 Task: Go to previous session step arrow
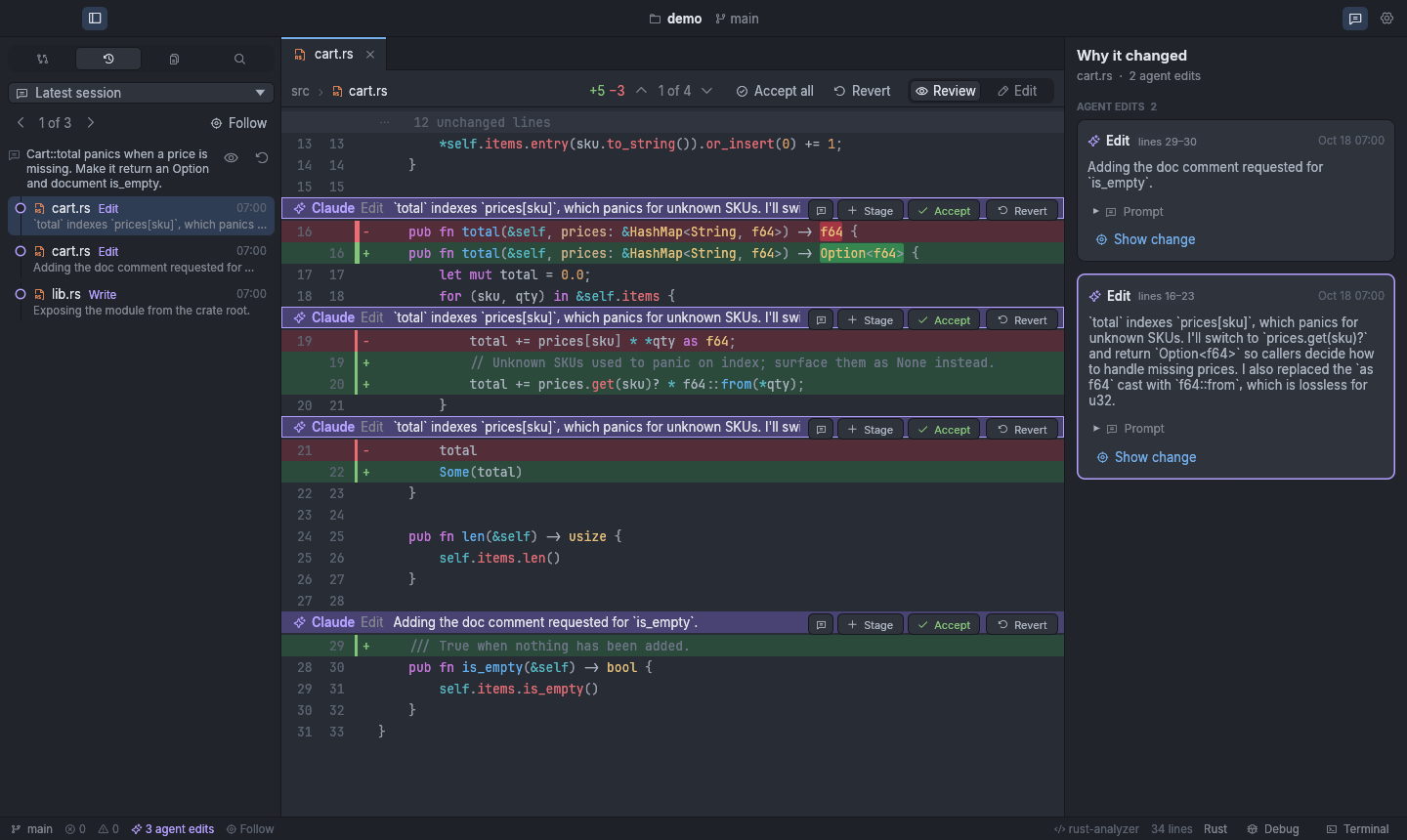(21, 122)
